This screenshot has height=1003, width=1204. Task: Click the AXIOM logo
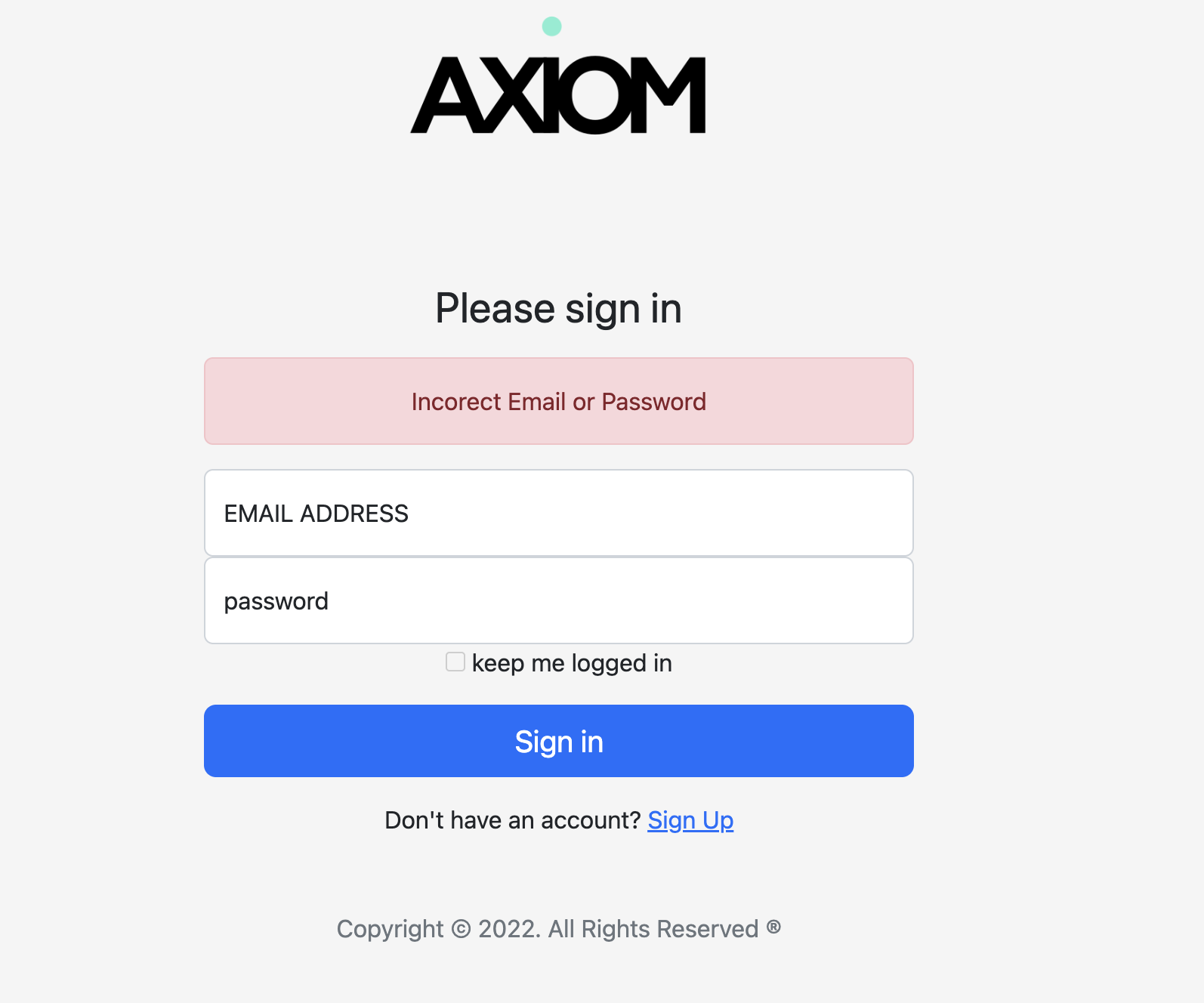558,95
